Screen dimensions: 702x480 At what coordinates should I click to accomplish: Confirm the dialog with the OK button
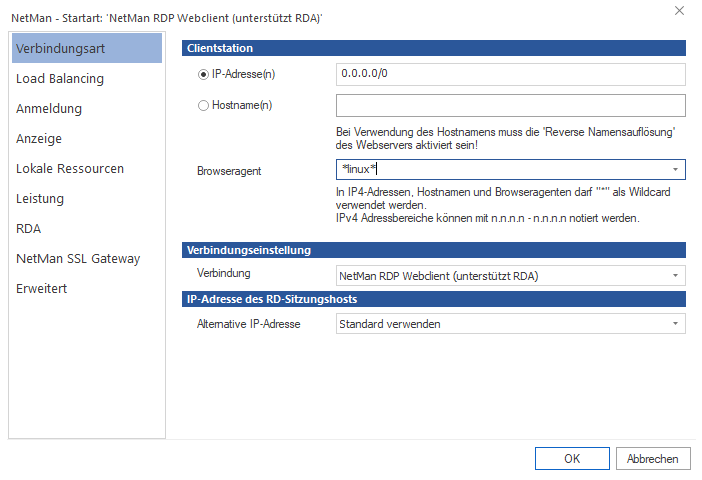coord(572,458)
